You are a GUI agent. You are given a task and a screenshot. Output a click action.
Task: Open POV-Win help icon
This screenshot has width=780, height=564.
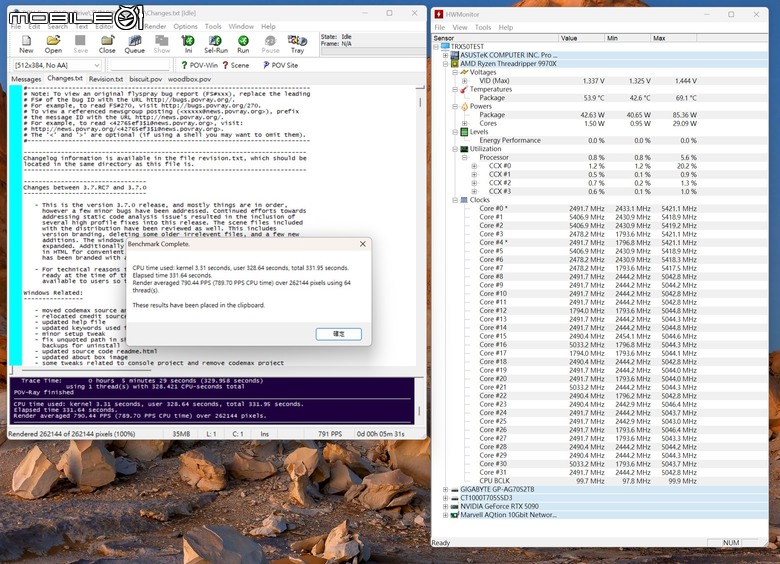coord(185,65)
